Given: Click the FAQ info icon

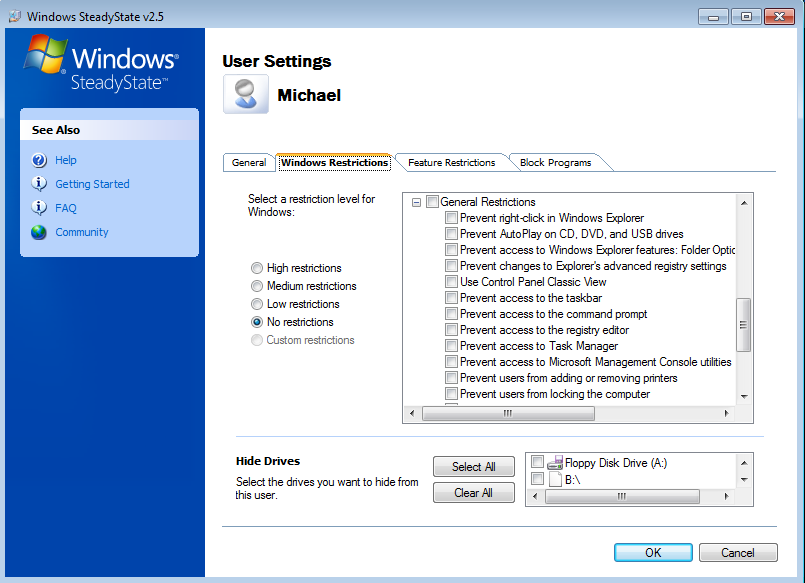Looking at the screenshot, I should [x=39, y=208].
